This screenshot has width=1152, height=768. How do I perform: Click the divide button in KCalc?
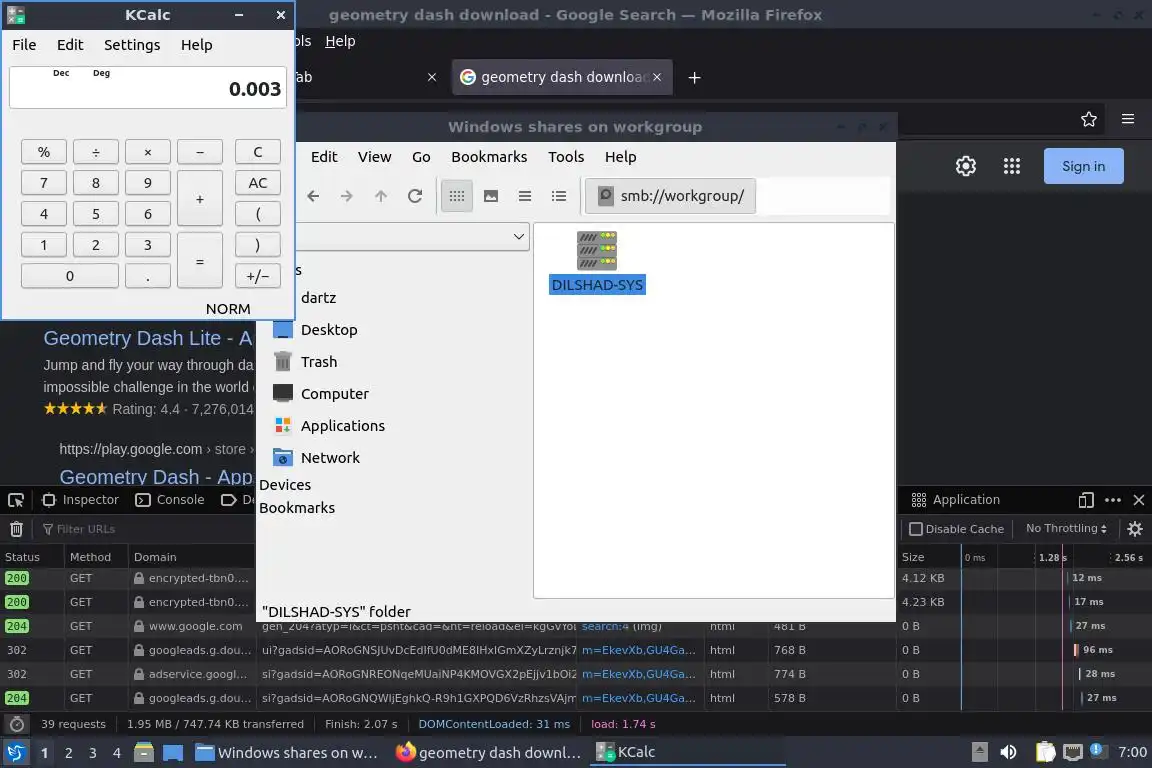click(x=96, y=152)
